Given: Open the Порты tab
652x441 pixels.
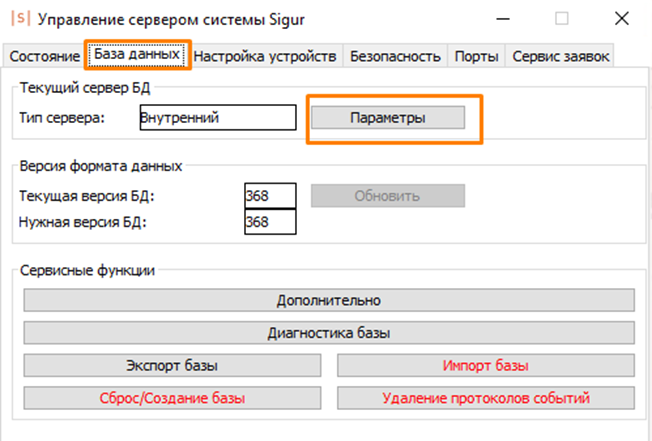Looking at the screenshot, I should click(x=476, y=56).
